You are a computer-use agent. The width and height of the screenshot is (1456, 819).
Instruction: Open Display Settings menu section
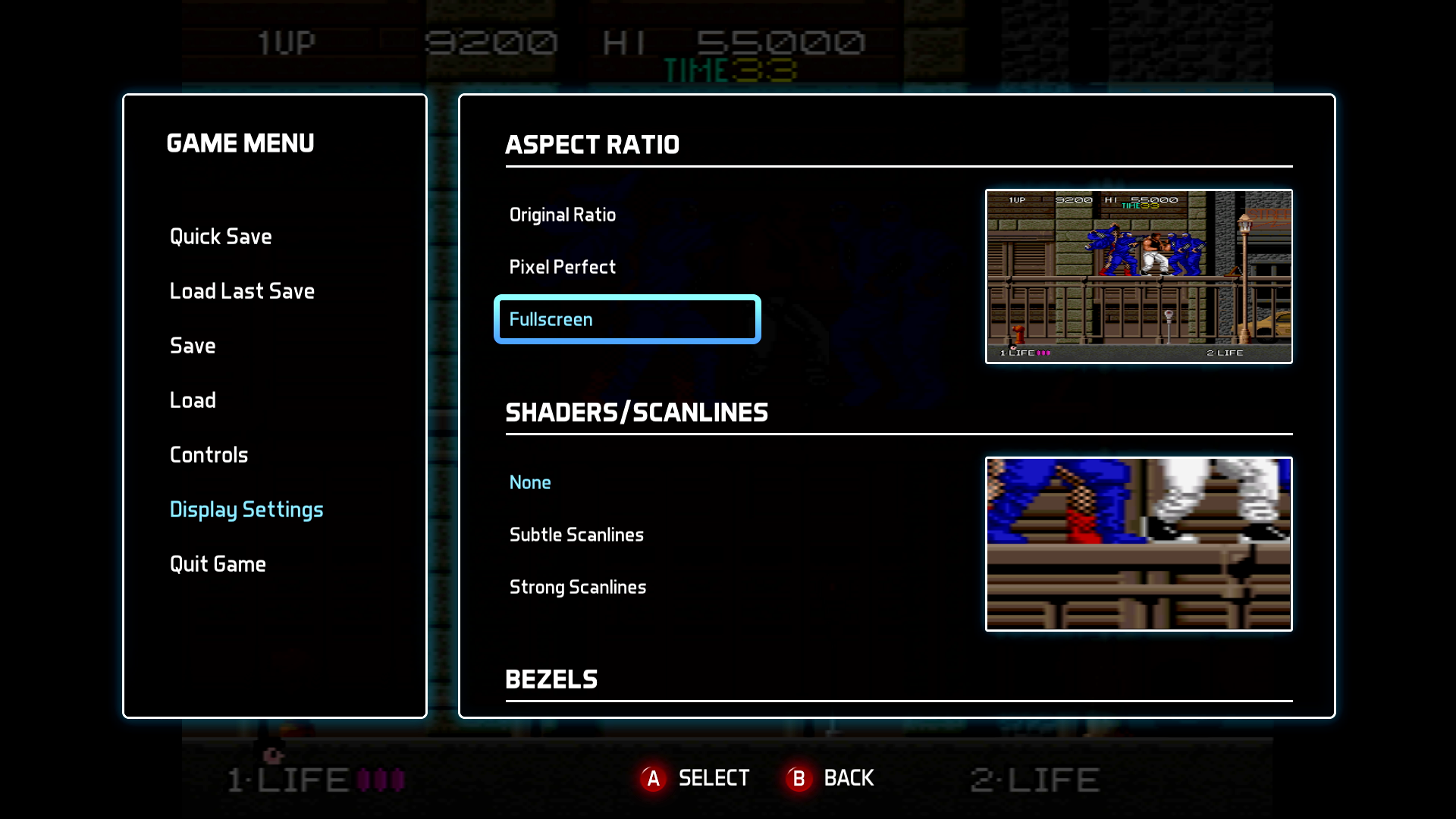point(246,509)
